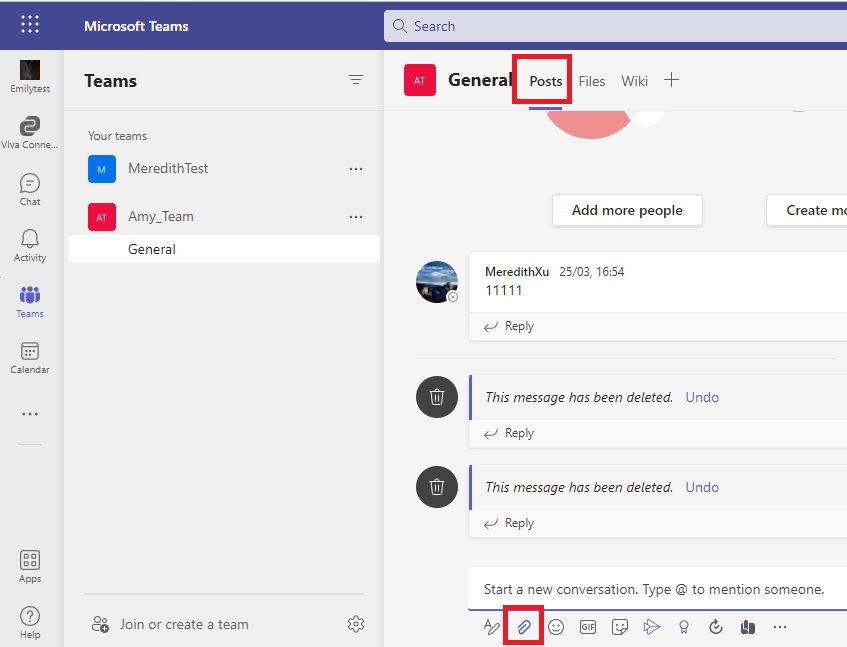Viewport: 847px width, 647px height.
Task: Open the Approvals icon
Action: pos(716,627)
